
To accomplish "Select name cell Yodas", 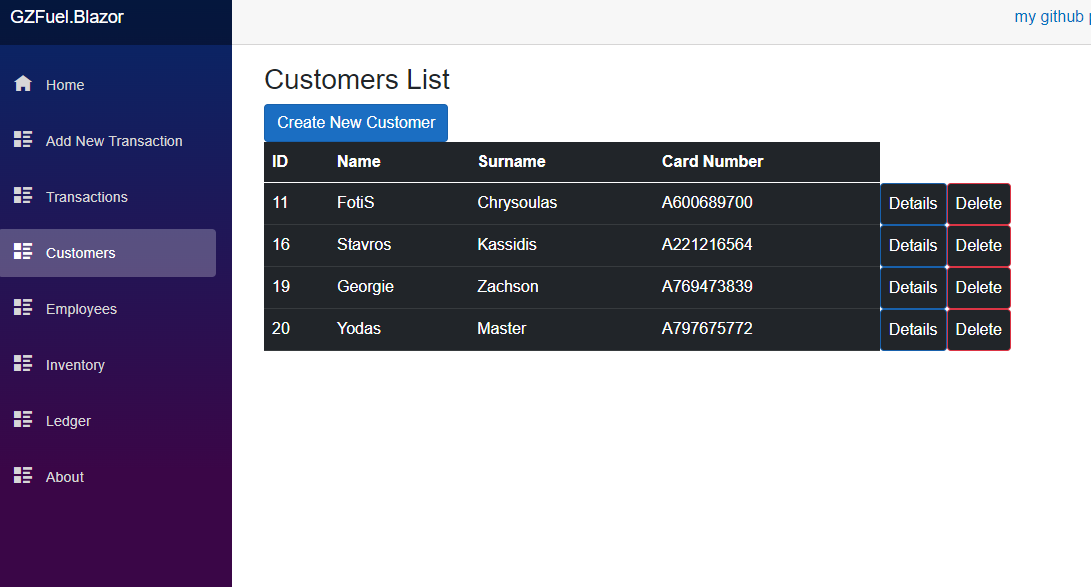I will pos(358,328).
